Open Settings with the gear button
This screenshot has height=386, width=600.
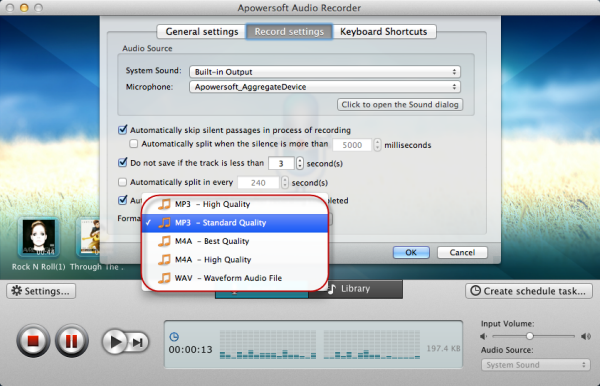(x=41, y=291)
